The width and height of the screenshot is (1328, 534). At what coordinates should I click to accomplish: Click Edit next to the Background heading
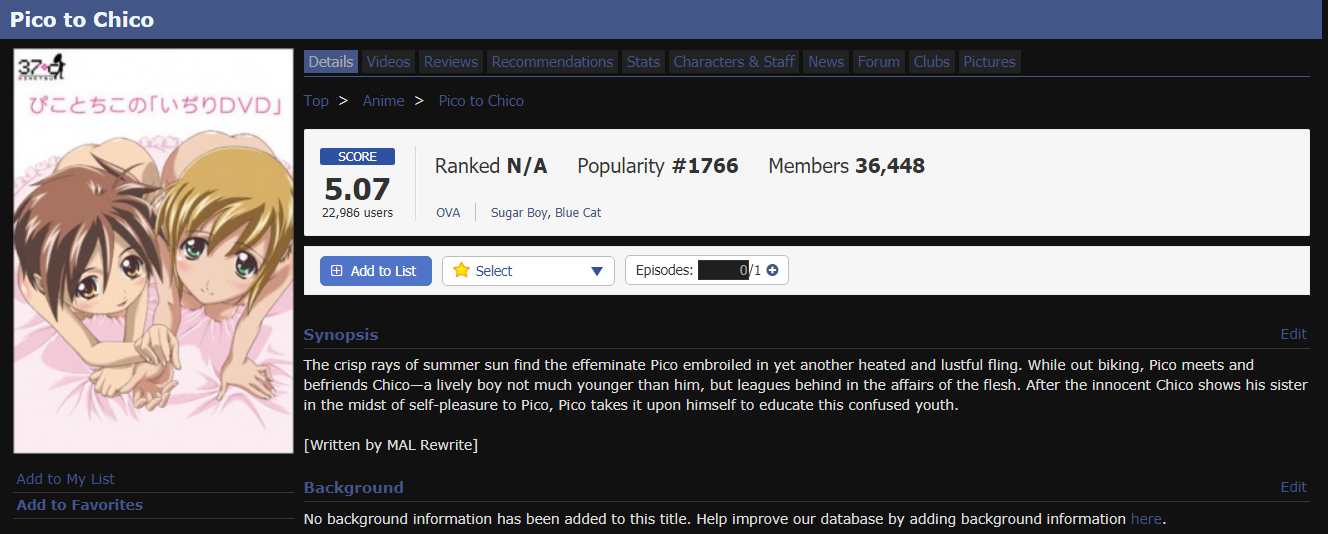(x=1293, y=487)
